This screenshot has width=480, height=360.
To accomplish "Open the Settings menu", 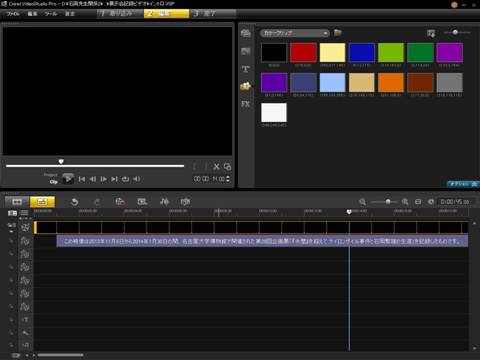I will [70, 14].
